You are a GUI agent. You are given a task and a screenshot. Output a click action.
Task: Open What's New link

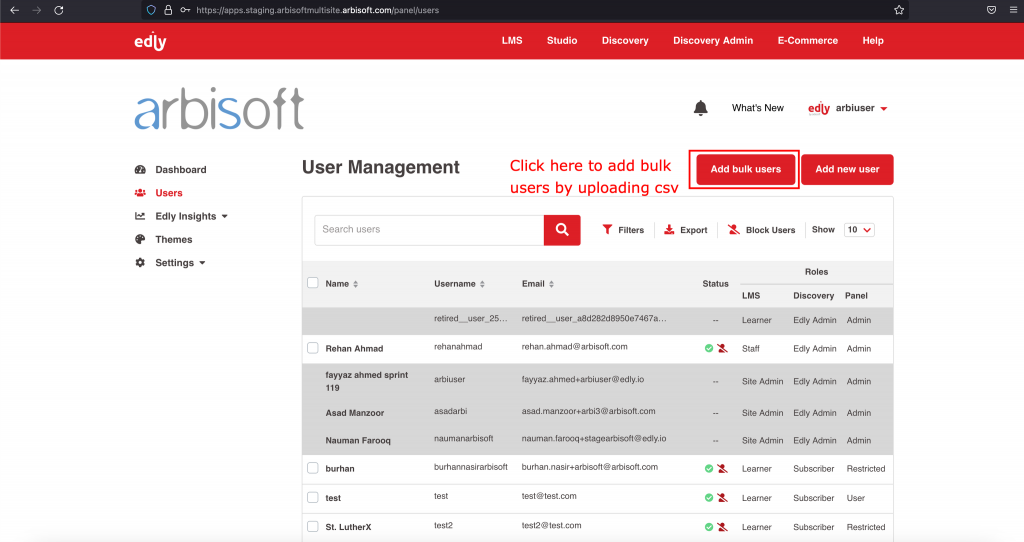tap(758, 108)
